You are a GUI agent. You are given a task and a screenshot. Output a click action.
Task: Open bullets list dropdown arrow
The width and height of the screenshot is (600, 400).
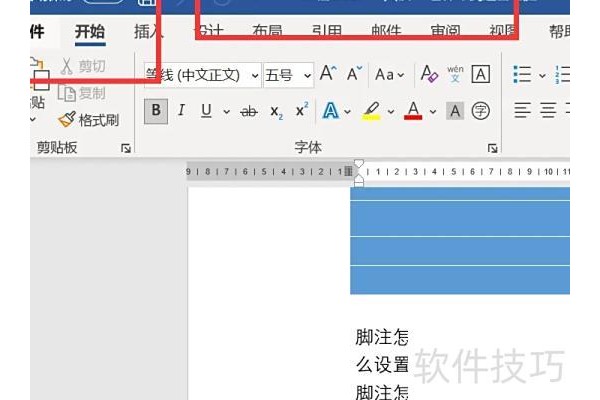point(542,75)
